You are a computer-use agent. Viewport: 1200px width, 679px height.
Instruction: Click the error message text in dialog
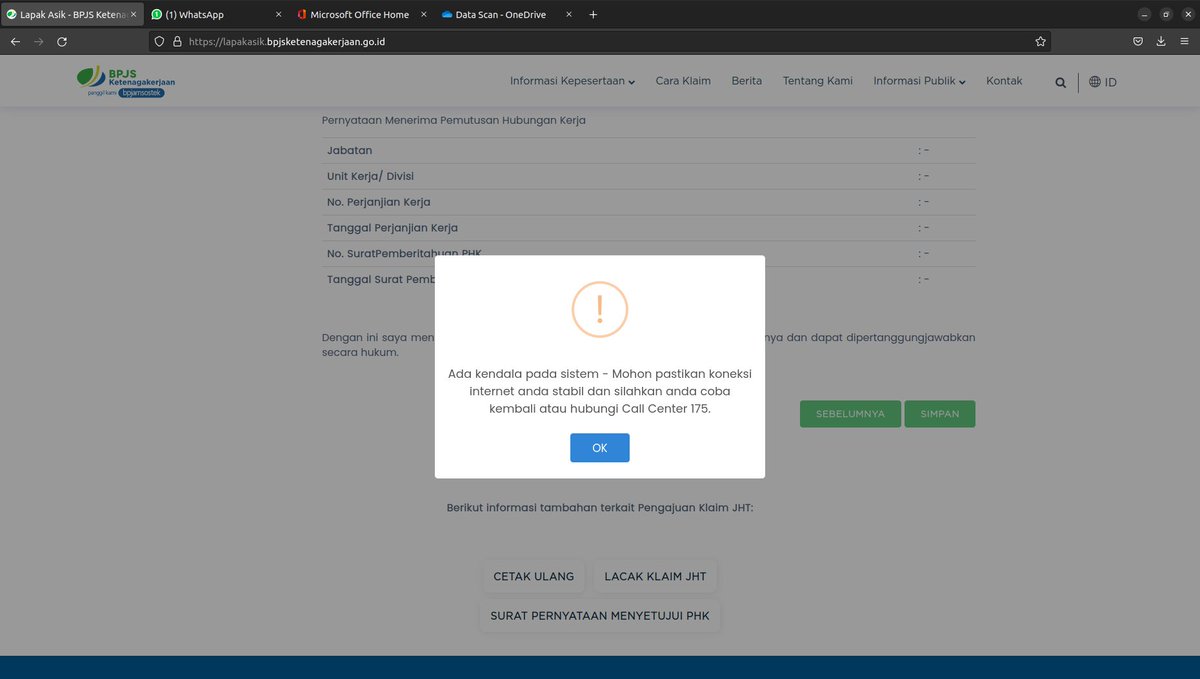(x=600, y=391)
